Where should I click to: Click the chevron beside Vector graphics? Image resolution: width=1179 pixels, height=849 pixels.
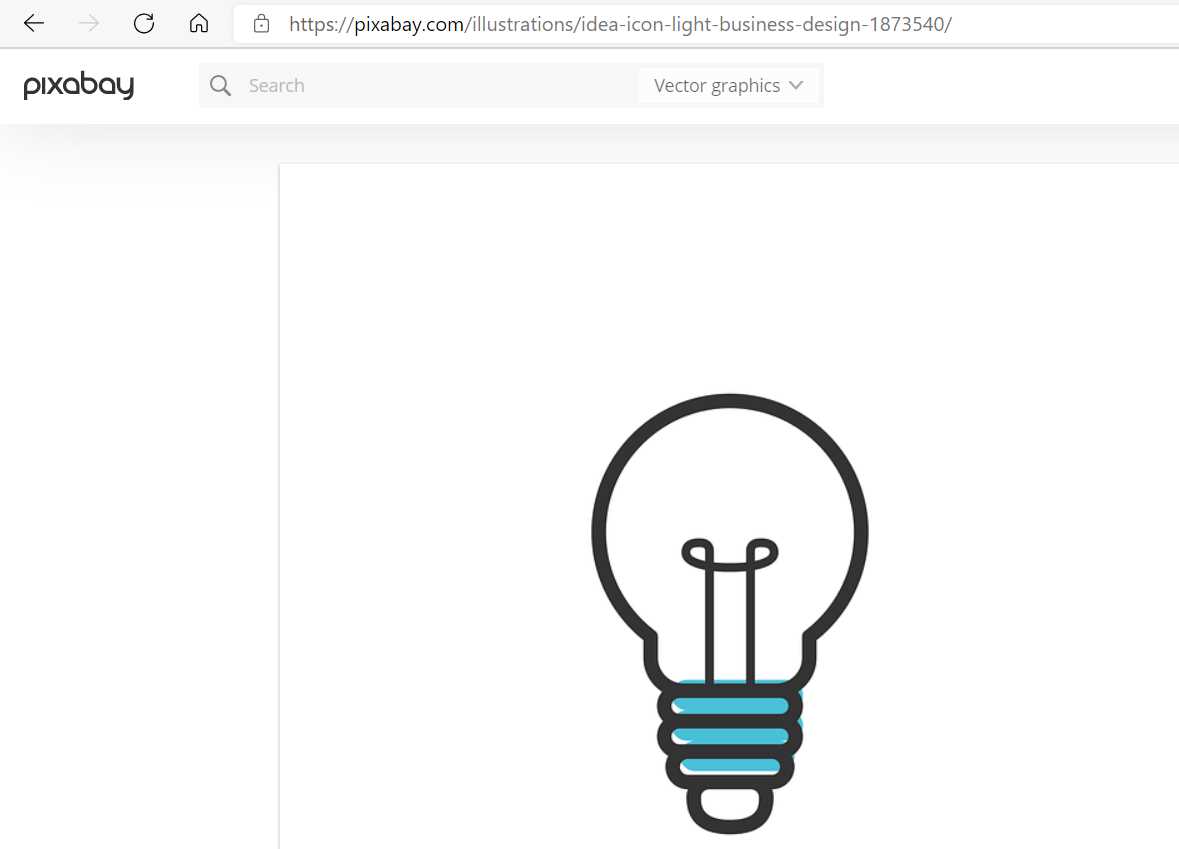(796, 86)
